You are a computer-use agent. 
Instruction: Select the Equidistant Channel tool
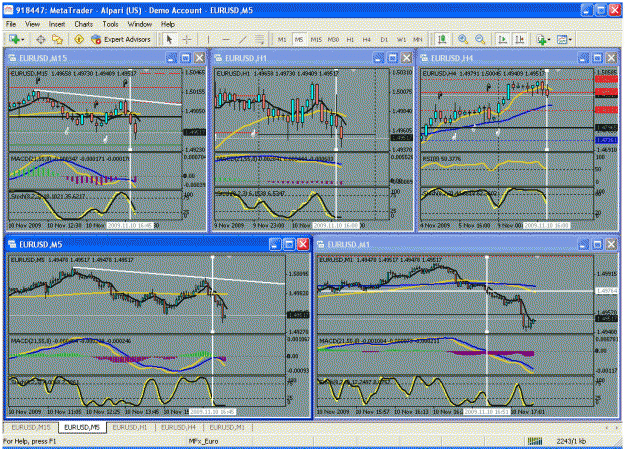(259, 39)
